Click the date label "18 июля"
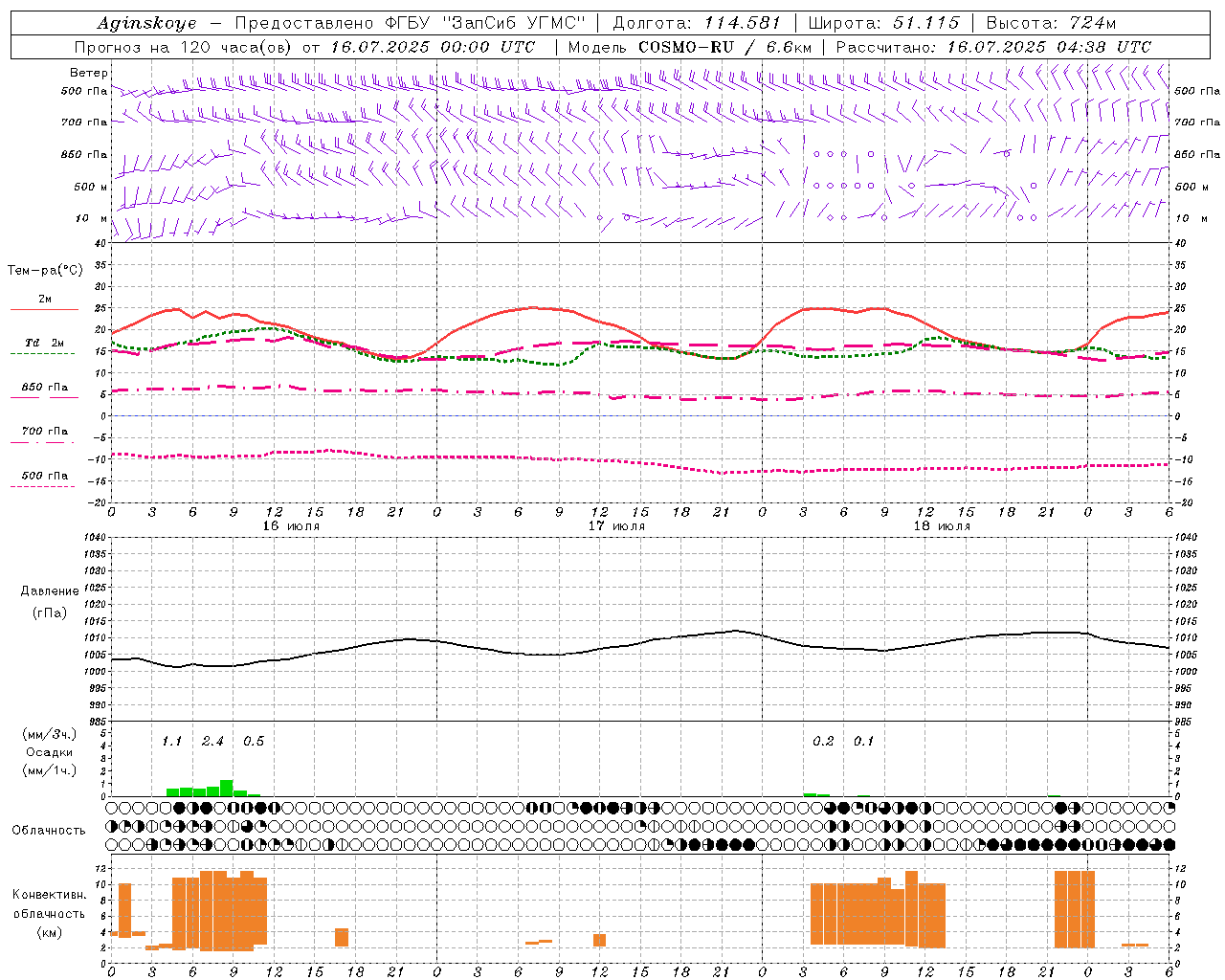The height and width of the screenshot is (980, 1225). click(x=942, y=526)
